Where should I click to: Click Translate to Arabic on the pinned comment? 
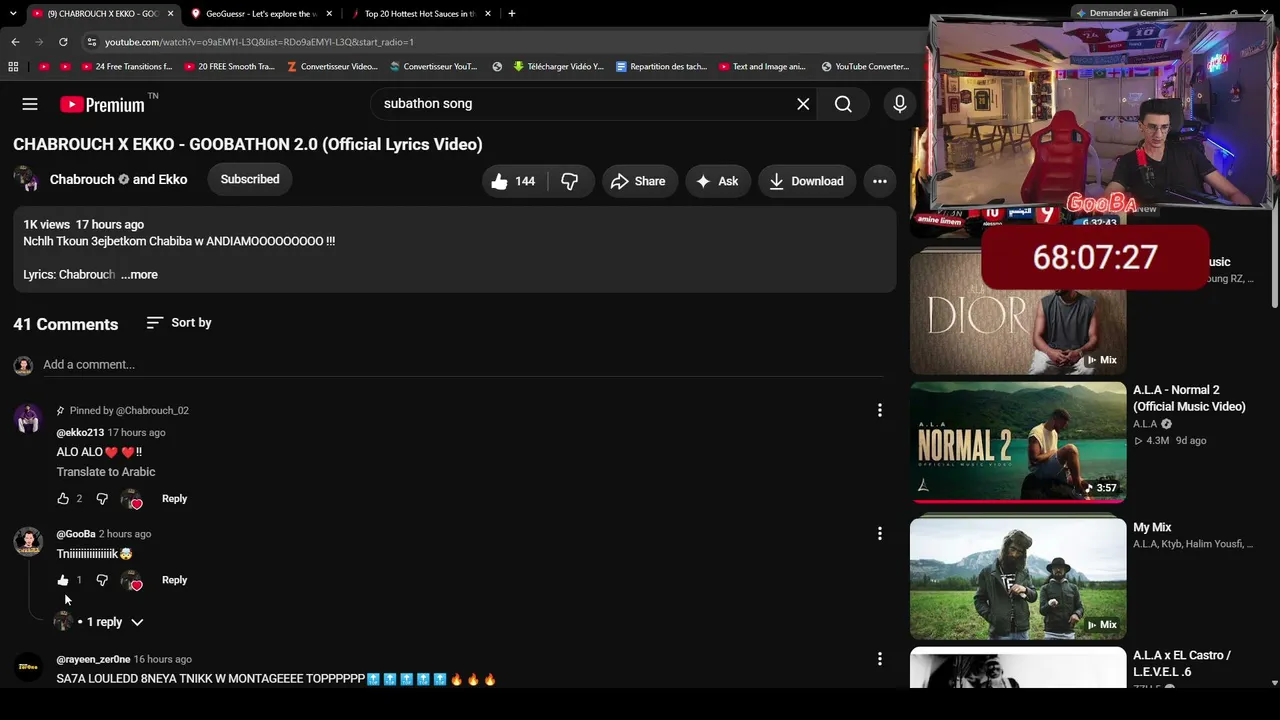(x=106, y=472)
